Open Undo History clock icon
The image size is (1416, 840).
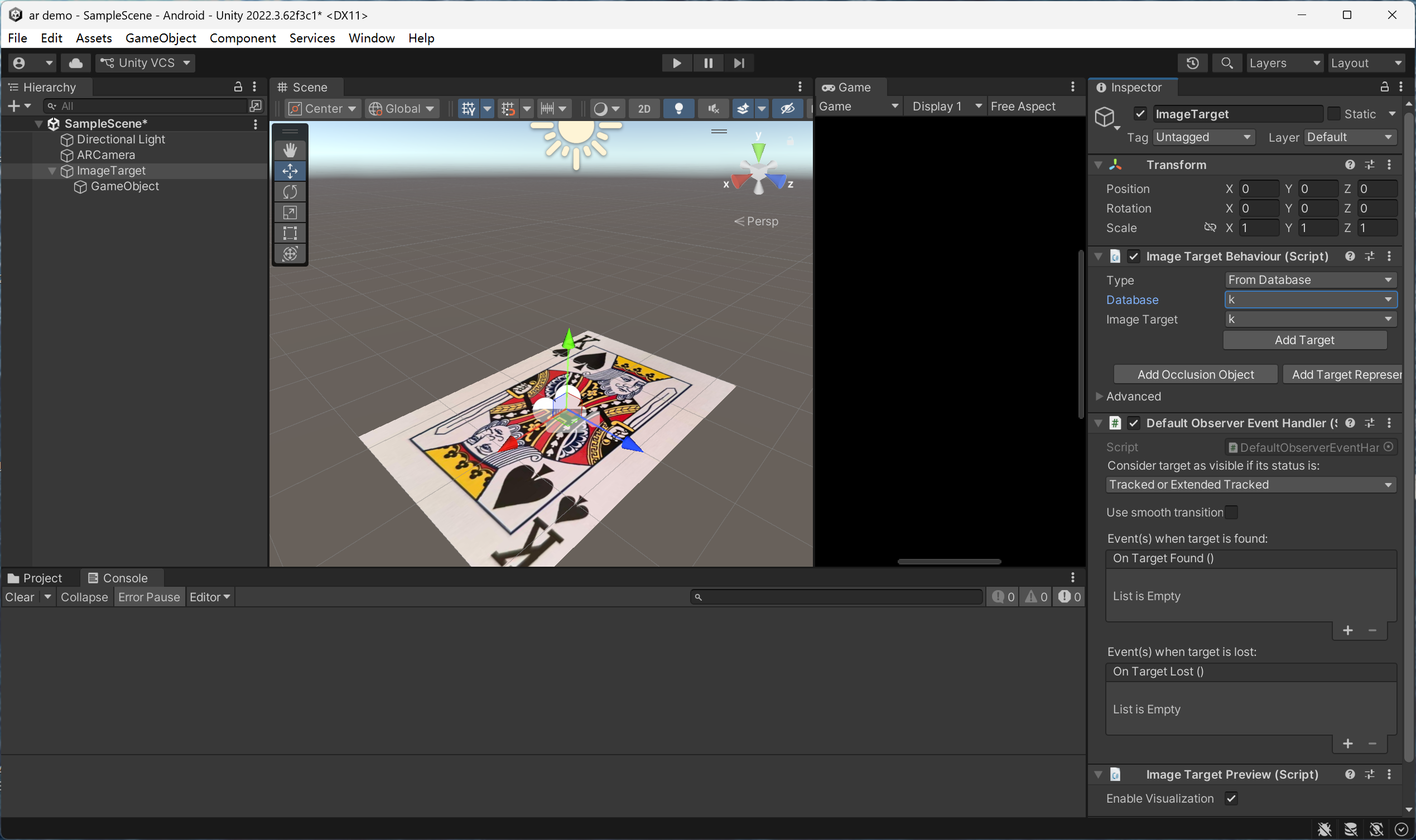[1192, 63]
